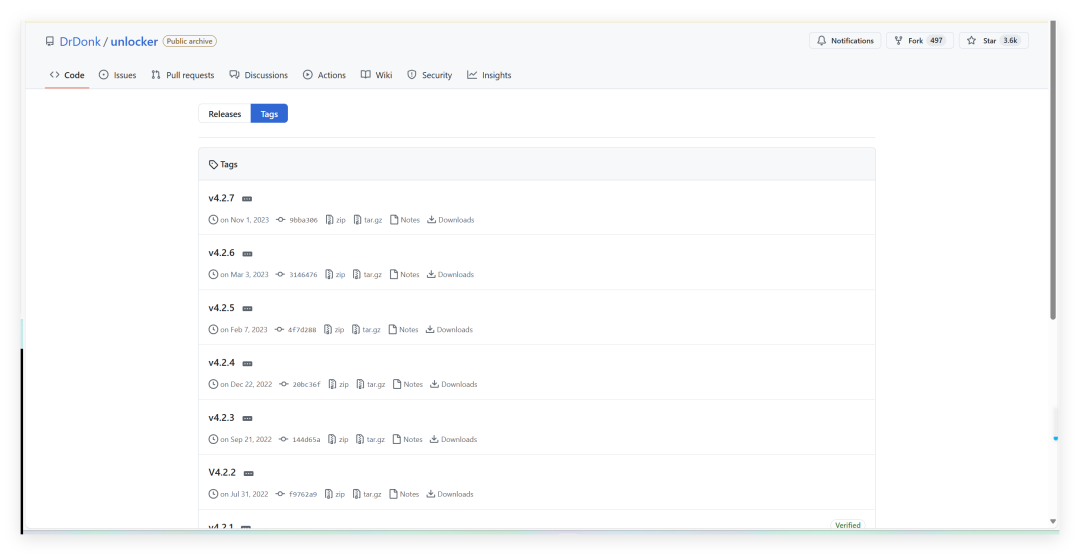This screenshot has height=555, width=1080.
Task: Download V4.2.2 tar.gz archive
Action: [366, 494]
